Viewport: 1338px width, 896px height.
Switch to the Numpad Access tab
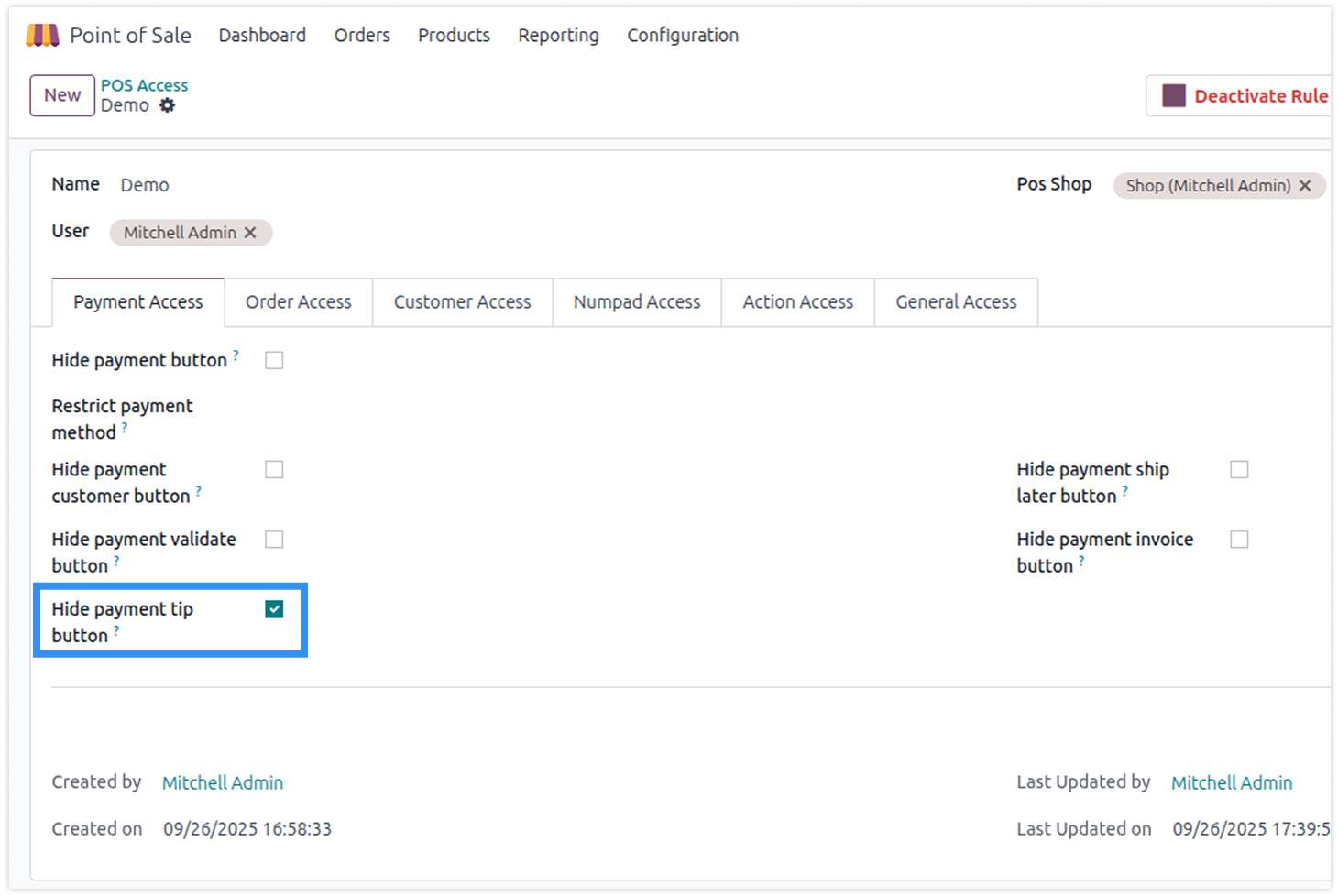(636, 302)
